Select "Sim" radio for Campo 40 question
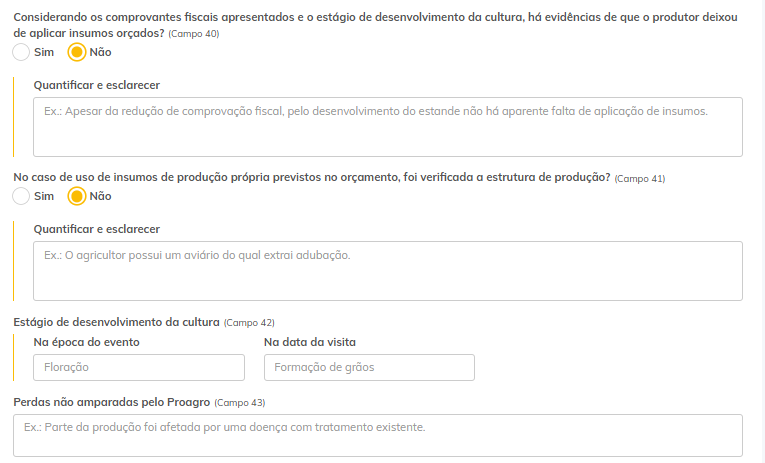This screenshot has width=765, height=463. [x=22, y=52]
